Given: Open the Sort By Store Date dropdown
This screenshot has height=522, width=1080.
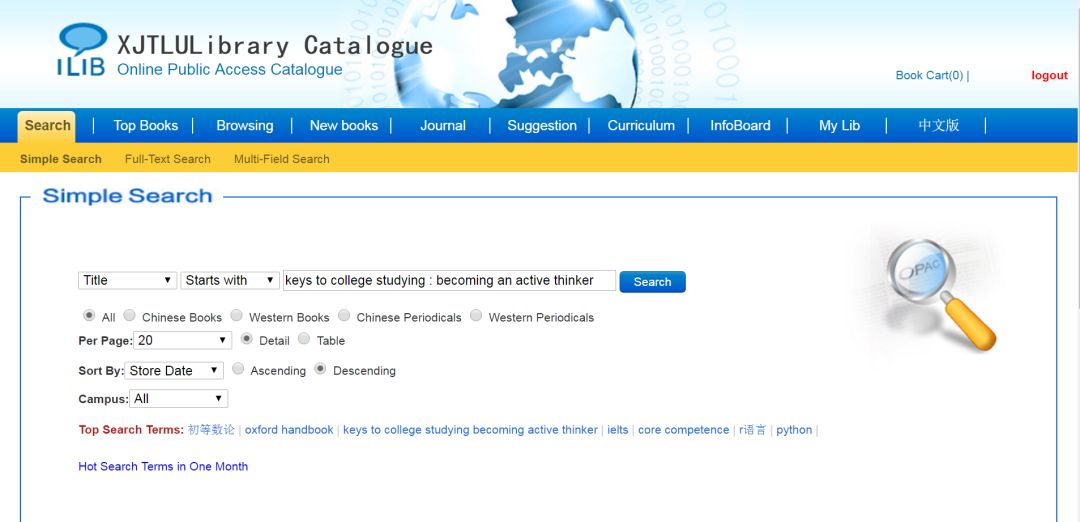Looking at the screenshot, I should (x=174, y=370).
